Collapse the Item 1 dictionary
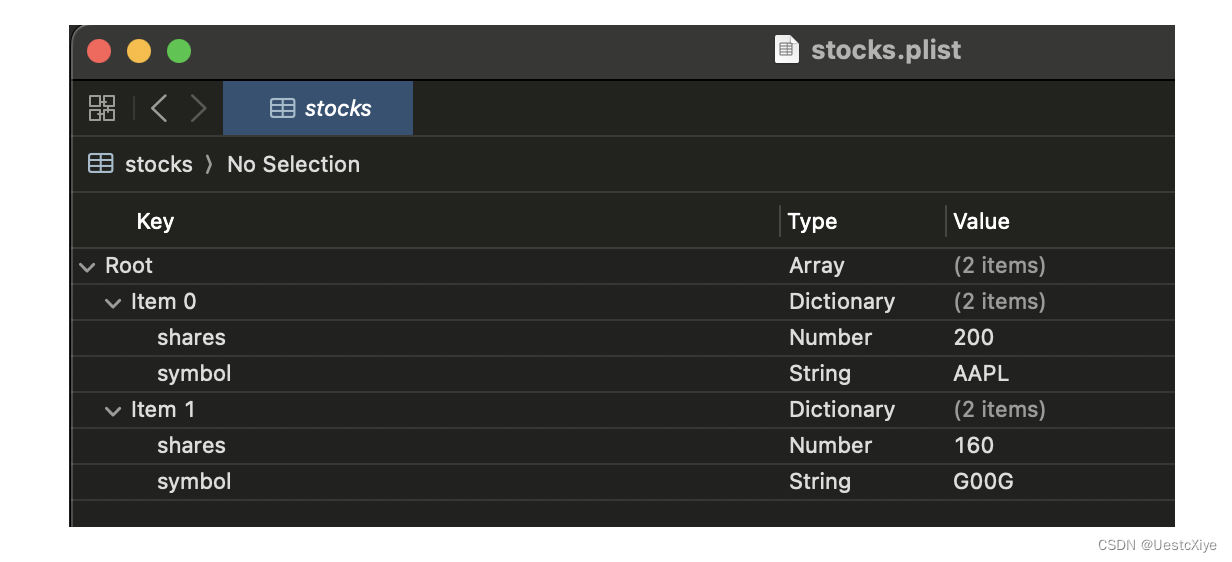This screenshot has width=1232, height=562. [x=113, y=411]
